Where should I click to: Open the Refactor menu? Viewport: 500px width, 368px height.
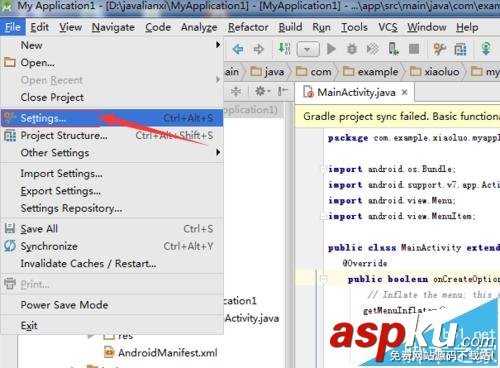click(x=248, y=27)
